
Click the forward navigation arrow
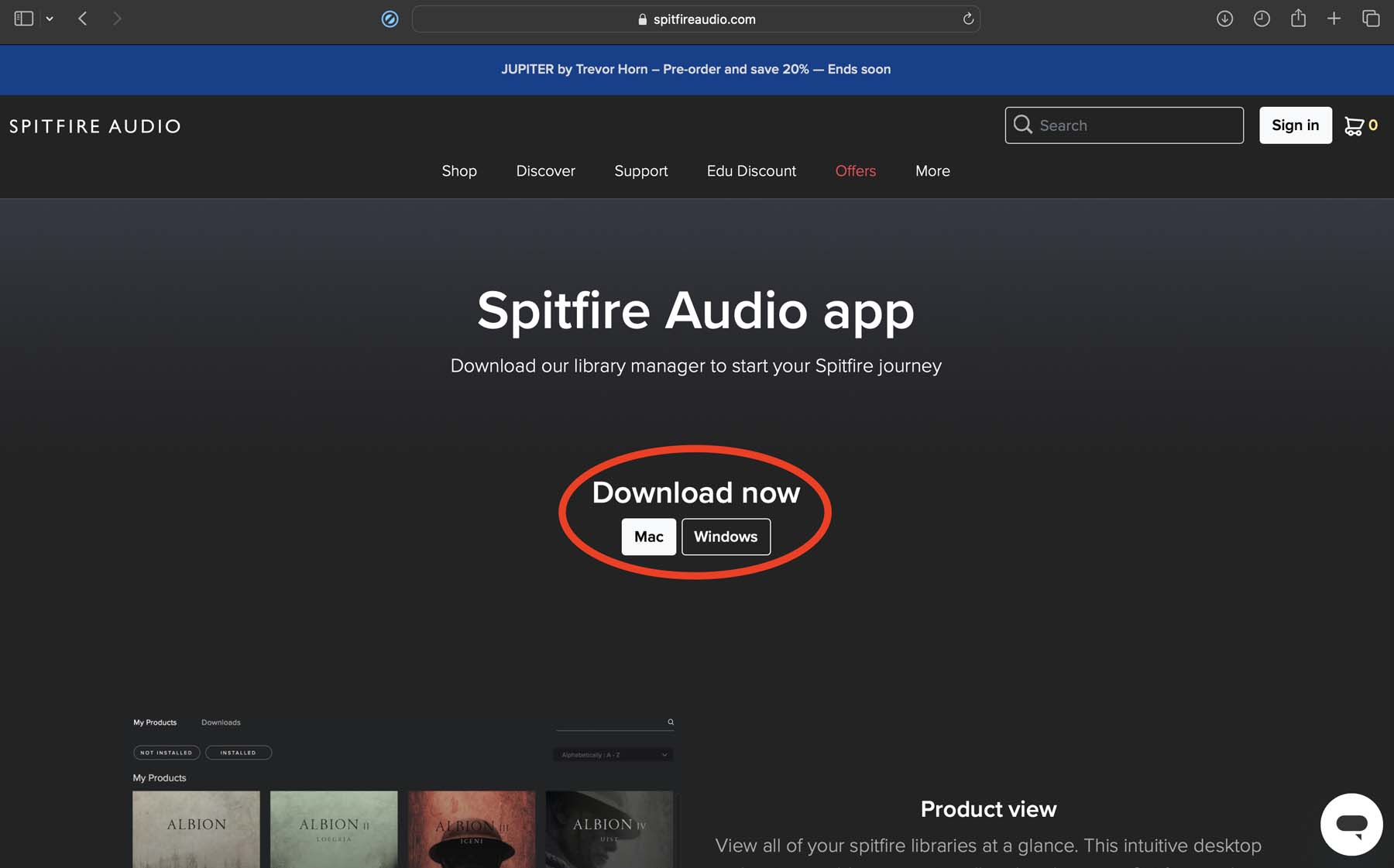[117, 19]
